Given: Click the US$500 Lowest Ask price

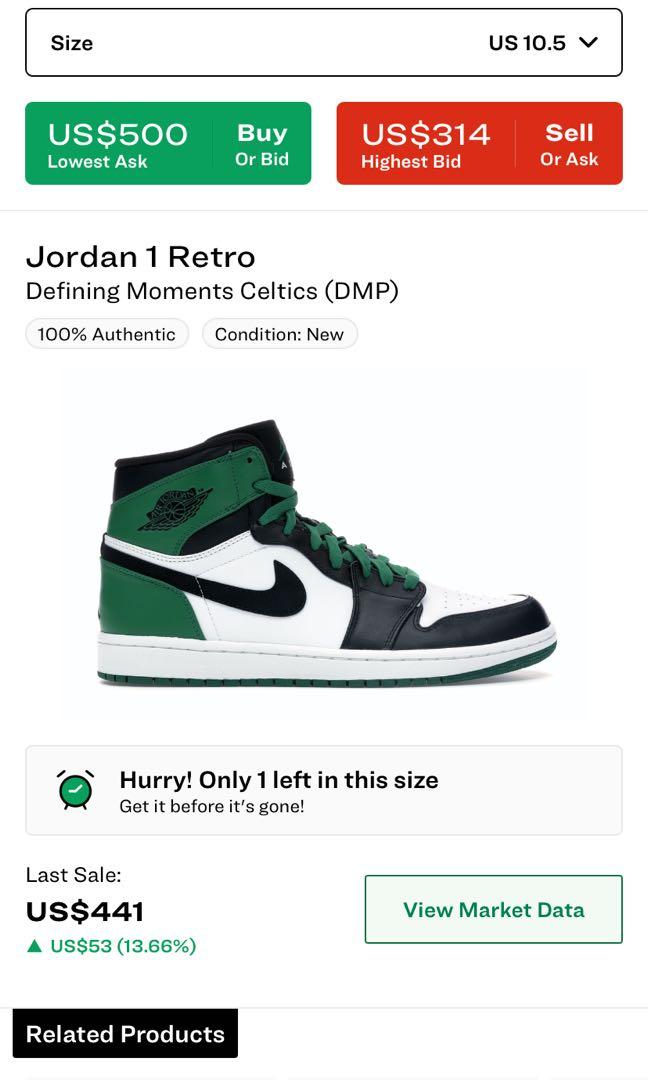Looking at the screenshot, I should pyautogui.click(x=119, y=133).
